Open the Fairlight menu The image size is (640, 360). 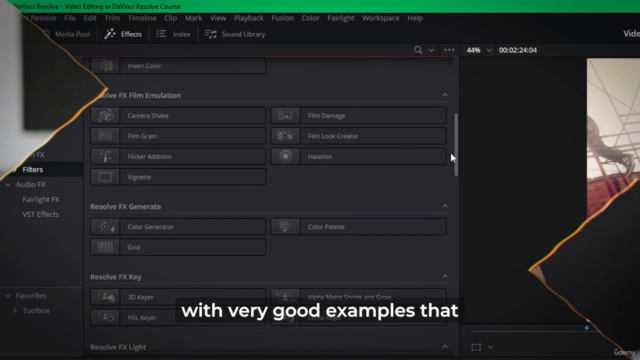341,18
